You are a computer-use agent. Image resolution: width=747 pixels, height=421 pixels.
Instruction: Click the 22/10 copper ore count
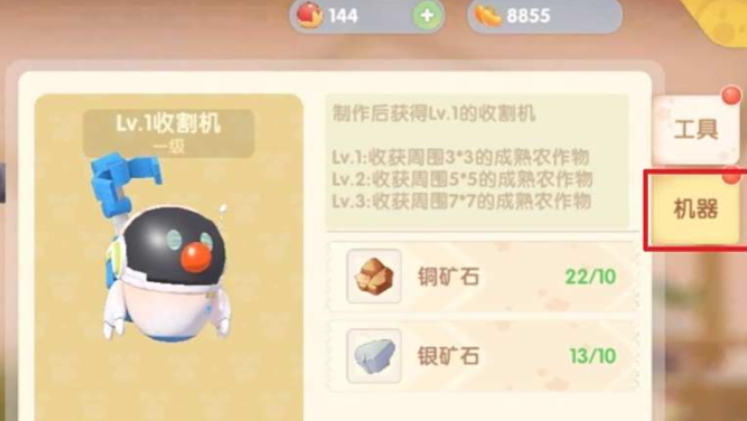click(x=591, y=277)
